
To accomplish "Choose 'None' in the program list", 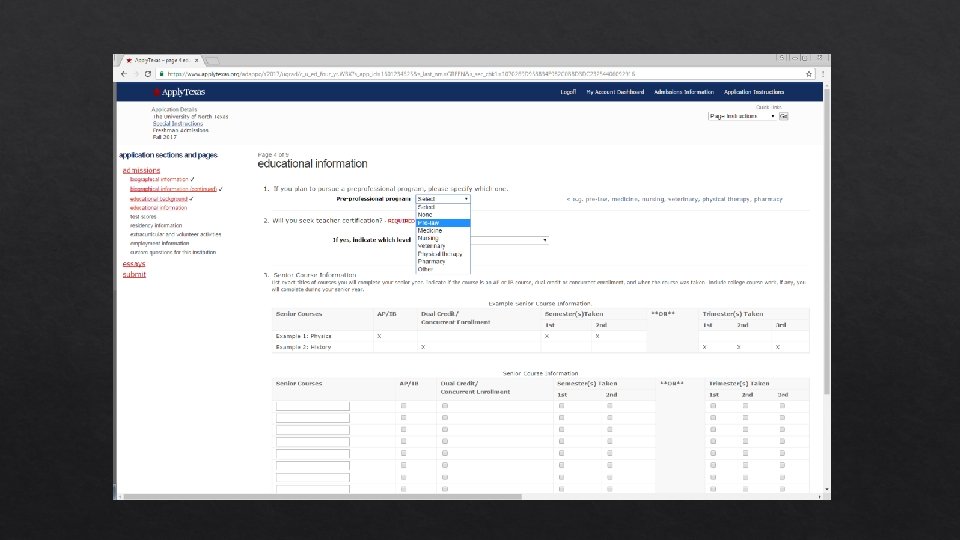I will point(443,215).
